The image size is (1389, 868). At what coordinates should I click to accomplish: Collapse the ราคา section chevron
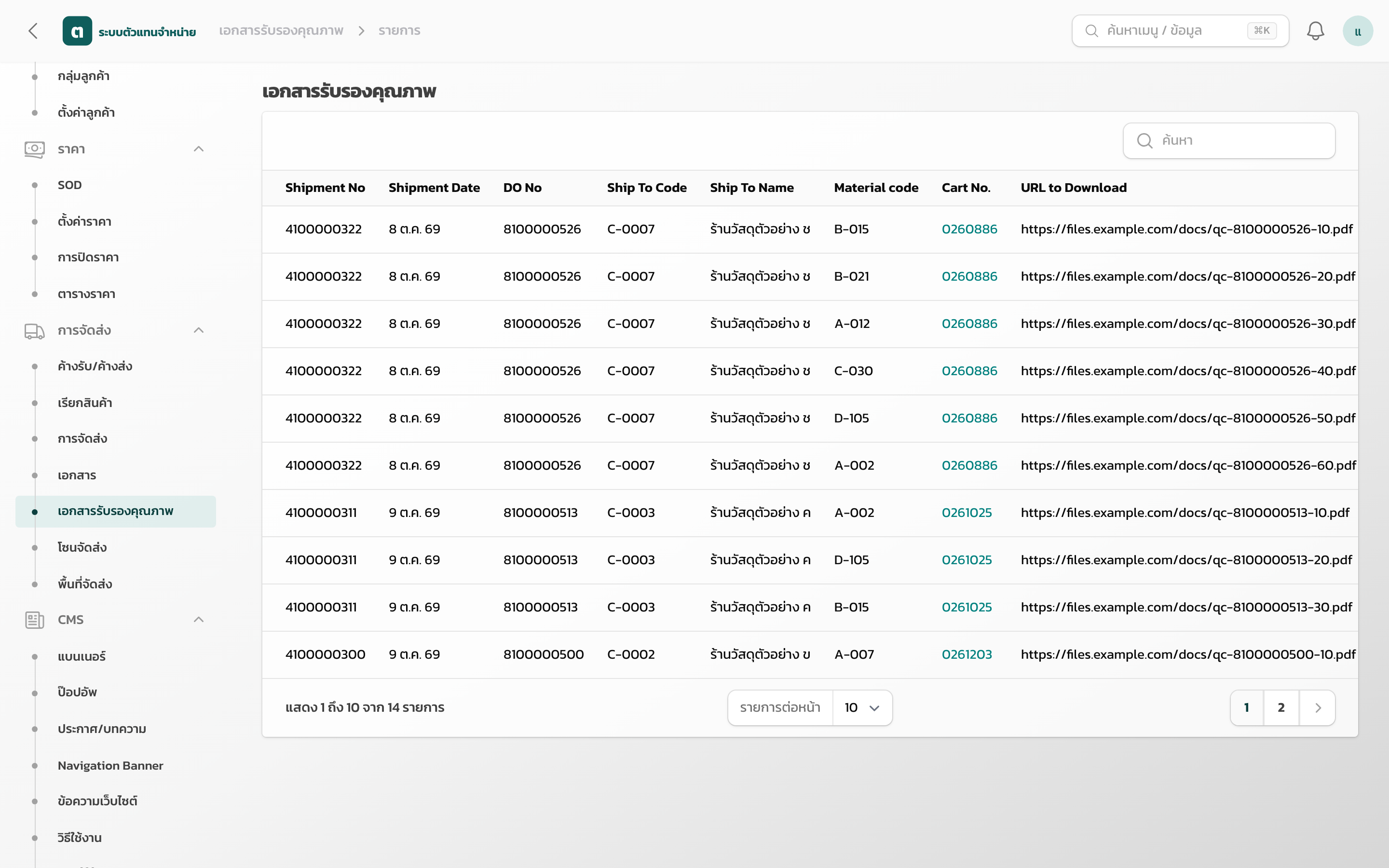pos(199,149)
